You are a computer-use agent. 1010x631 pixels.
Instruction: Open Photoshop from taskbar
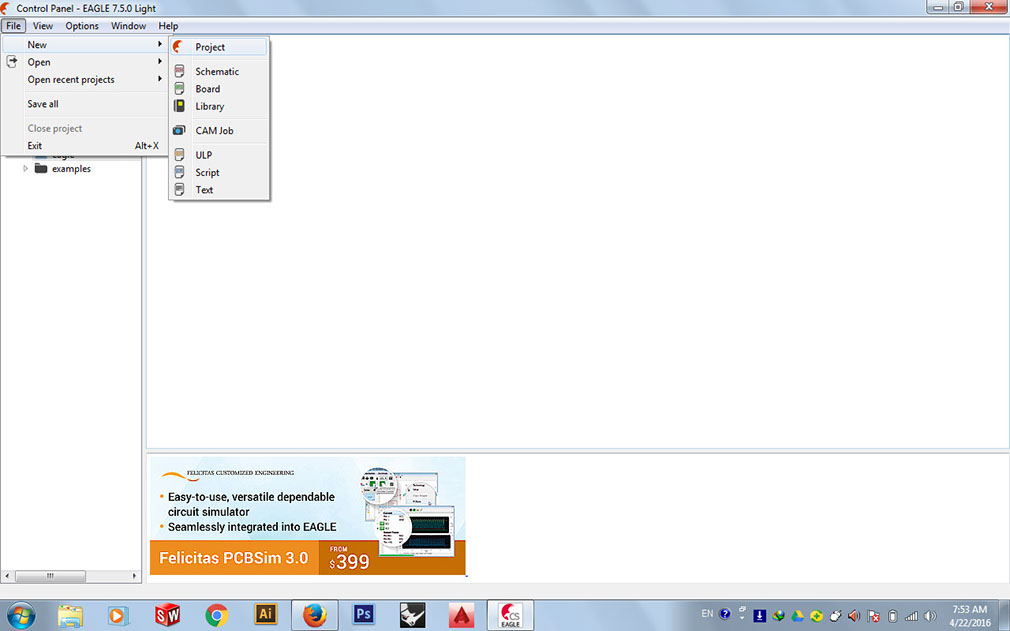click(363, 614)
